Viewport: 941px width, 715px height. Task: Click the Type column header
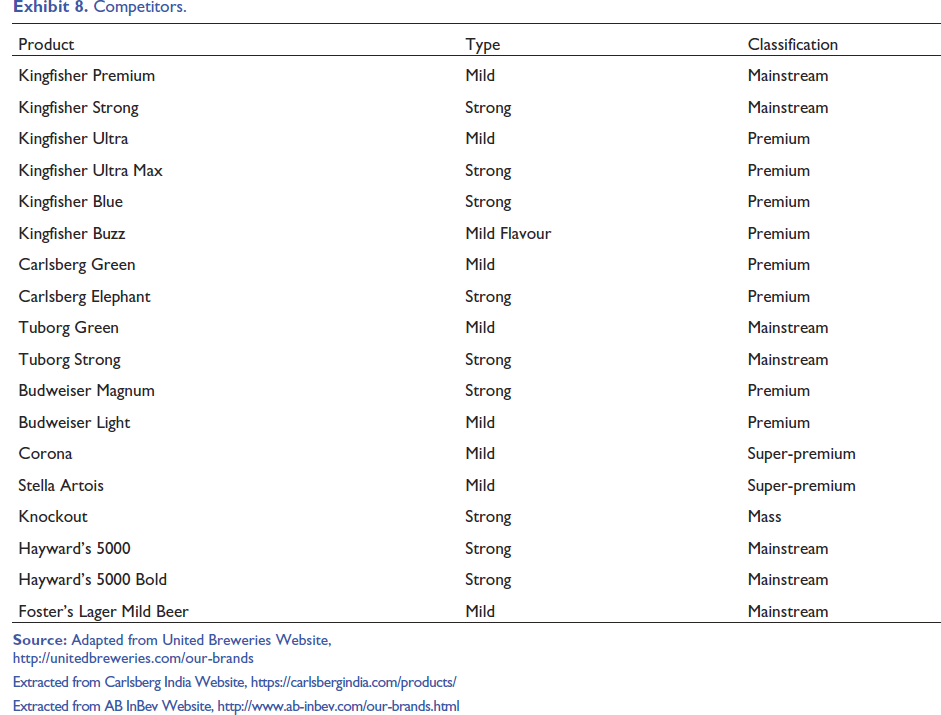pos(483,45)
